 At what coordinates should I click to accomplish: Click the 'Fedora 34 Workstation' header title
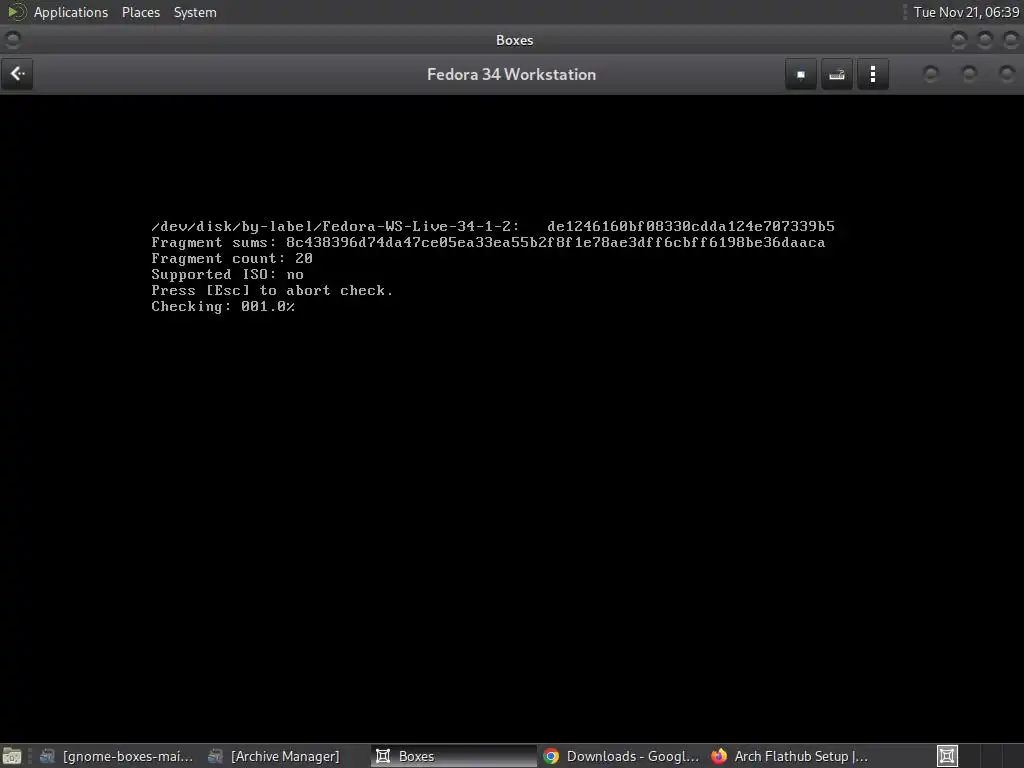coord(511,74)
